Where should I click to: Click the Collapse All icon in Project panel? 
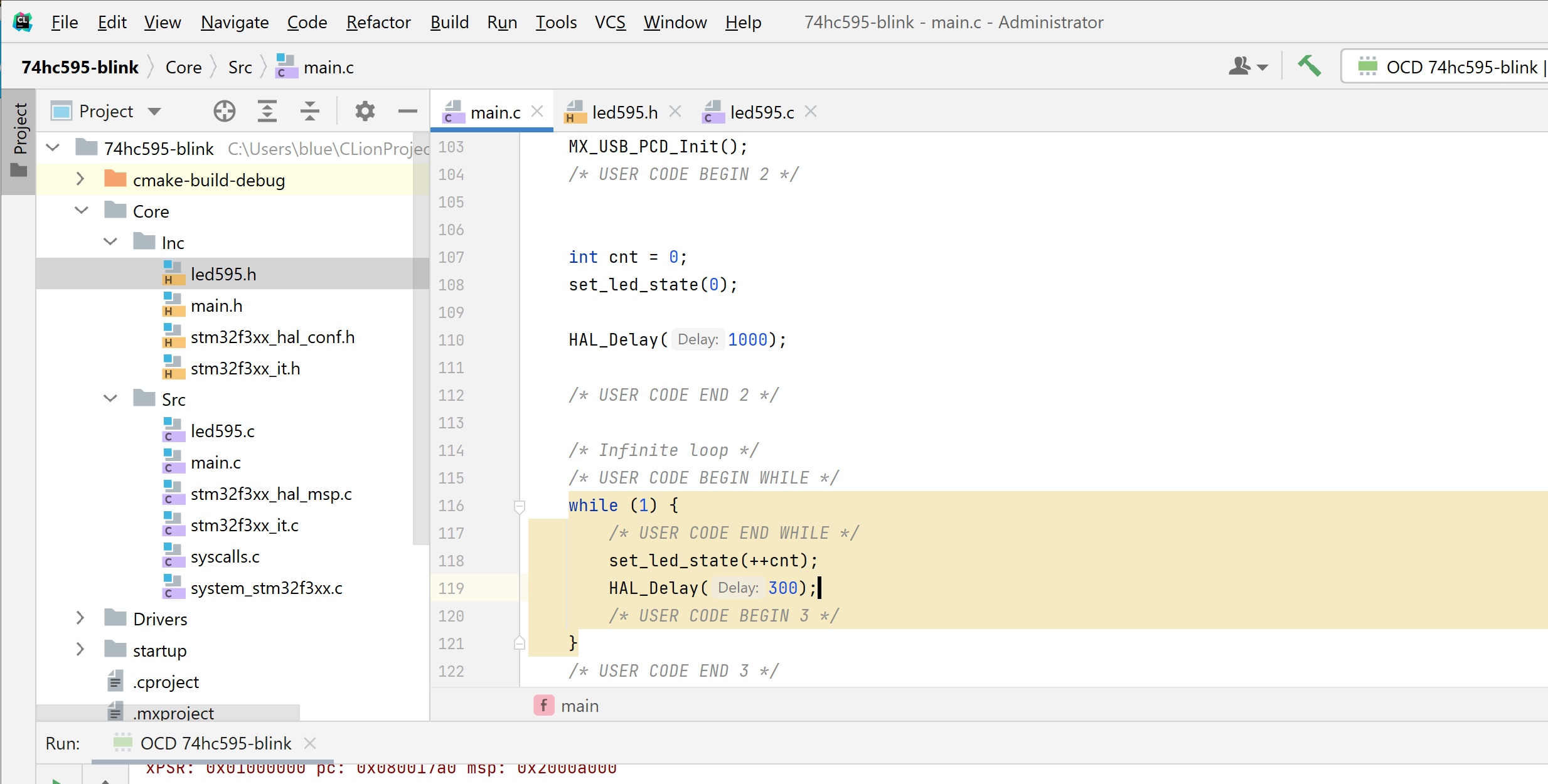click(x=310, y=112)
